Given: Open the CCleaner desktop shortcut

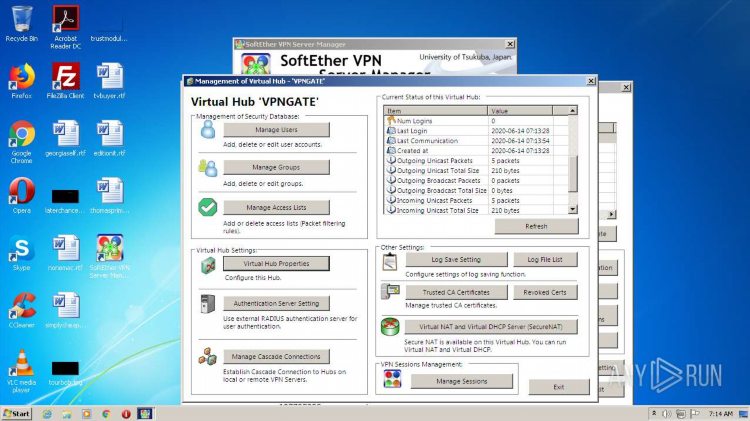Looking at the screenshot, I should pos(22,310).
